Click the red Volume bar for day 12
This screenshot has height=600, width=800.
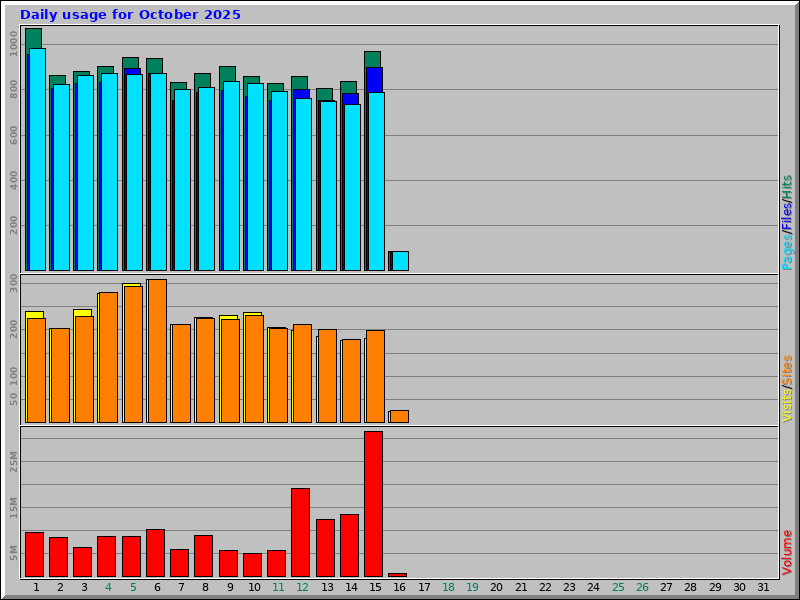click(300, 532)
